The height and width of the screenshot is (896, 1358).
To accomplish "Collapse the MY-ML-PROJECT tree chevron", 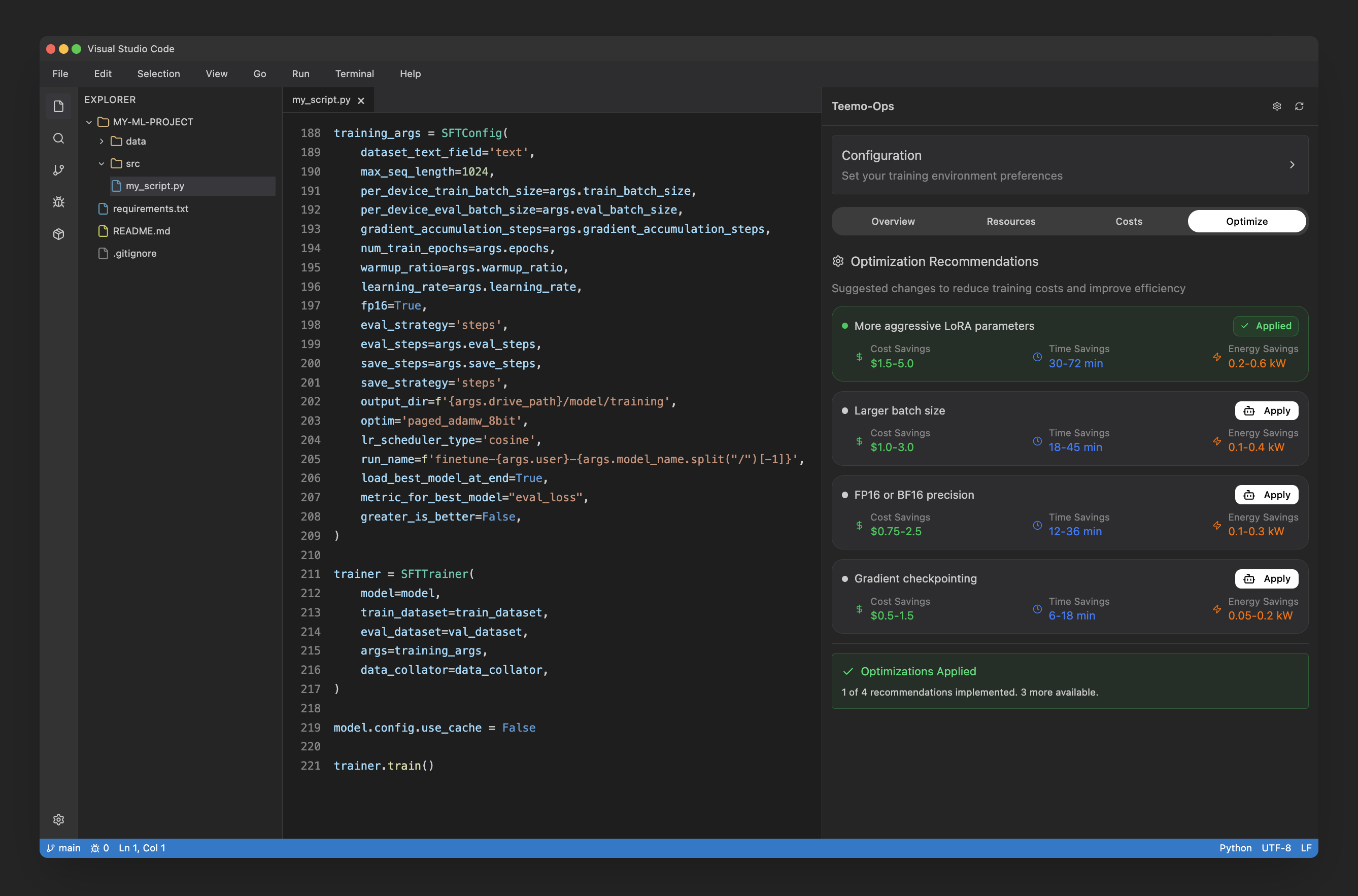I will click(x=89, y=122).
